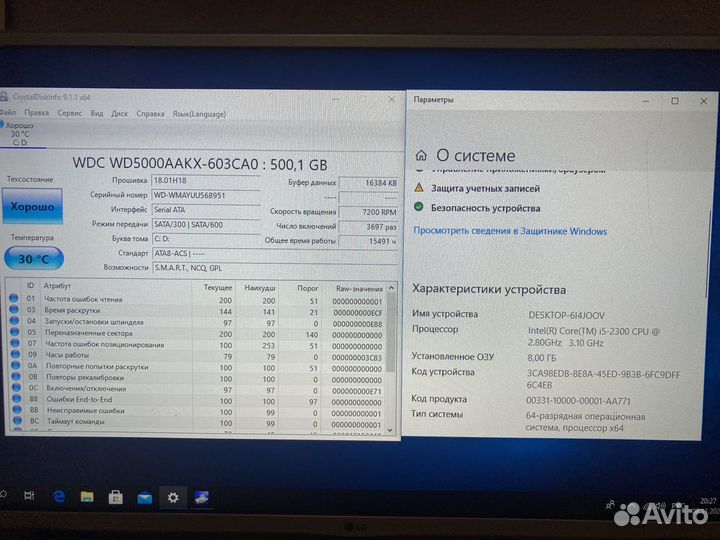Open the Правка menu in CrystalDiskInfo

tap(37, 112)
